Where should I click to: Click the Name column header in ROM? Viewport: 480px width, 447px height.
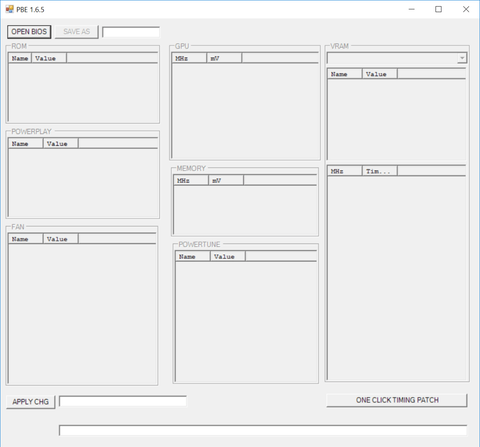pyautogui.click(x=20, y=58)
